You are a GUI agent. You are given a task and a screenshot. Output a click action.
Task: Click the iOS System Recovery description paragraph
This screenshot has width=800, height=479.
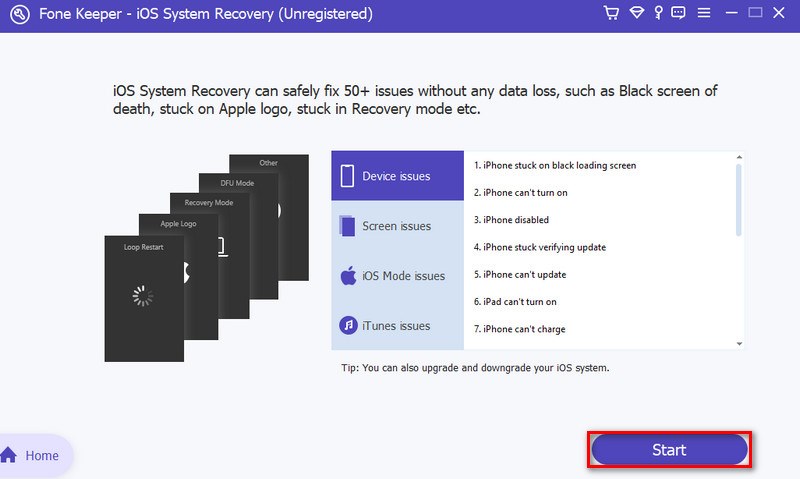(415, 99)
